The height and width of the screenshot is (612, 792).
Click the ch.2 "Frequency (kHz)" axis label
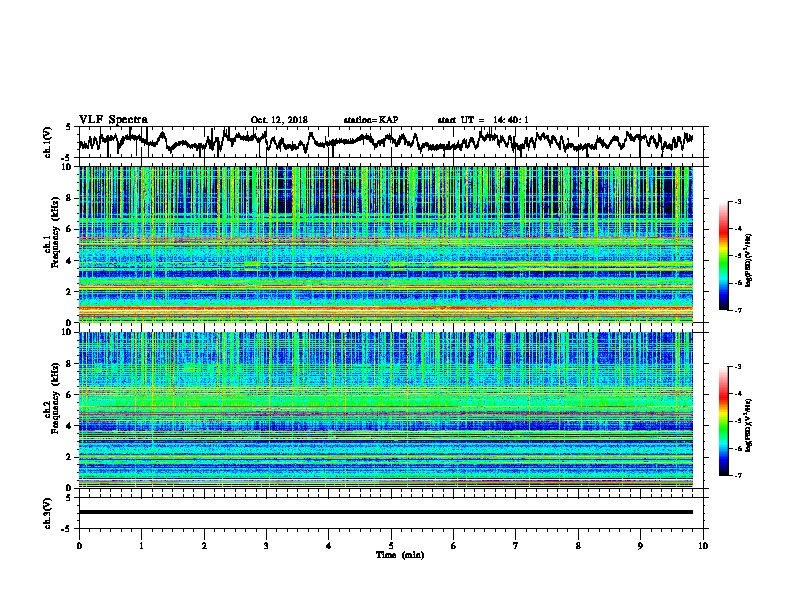point(55,398)
